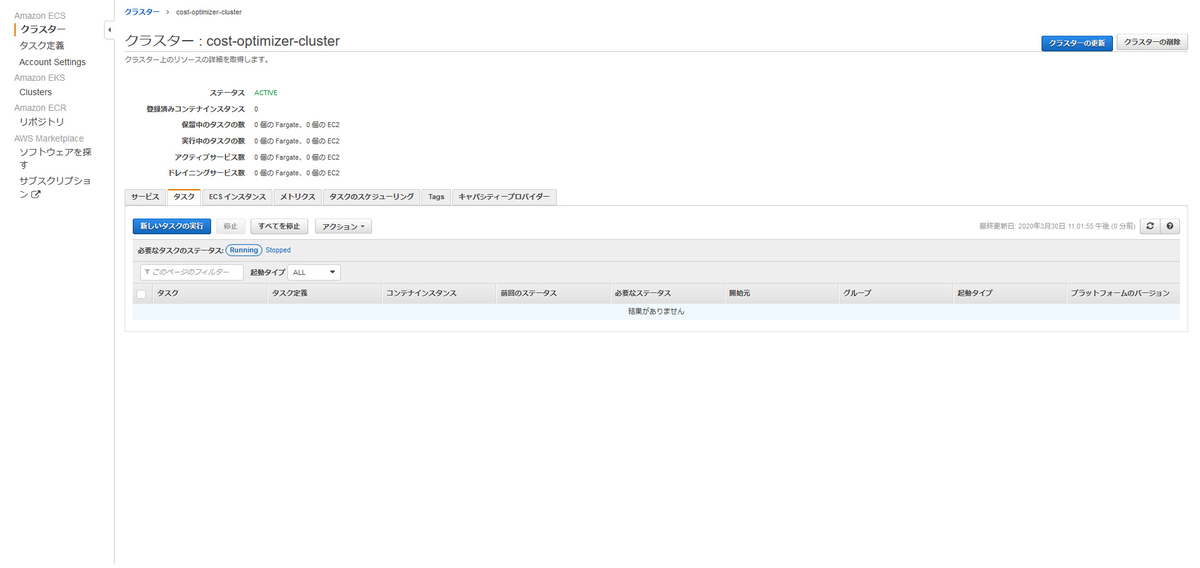
Task: Open the ECS インスタンス tab
Action: [x=237, y=197]
